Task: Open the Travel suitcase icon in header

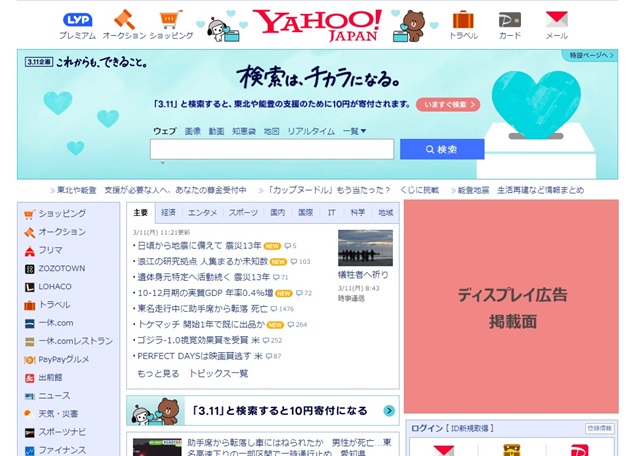Action: pyautogui.click(x=463, y=20)
